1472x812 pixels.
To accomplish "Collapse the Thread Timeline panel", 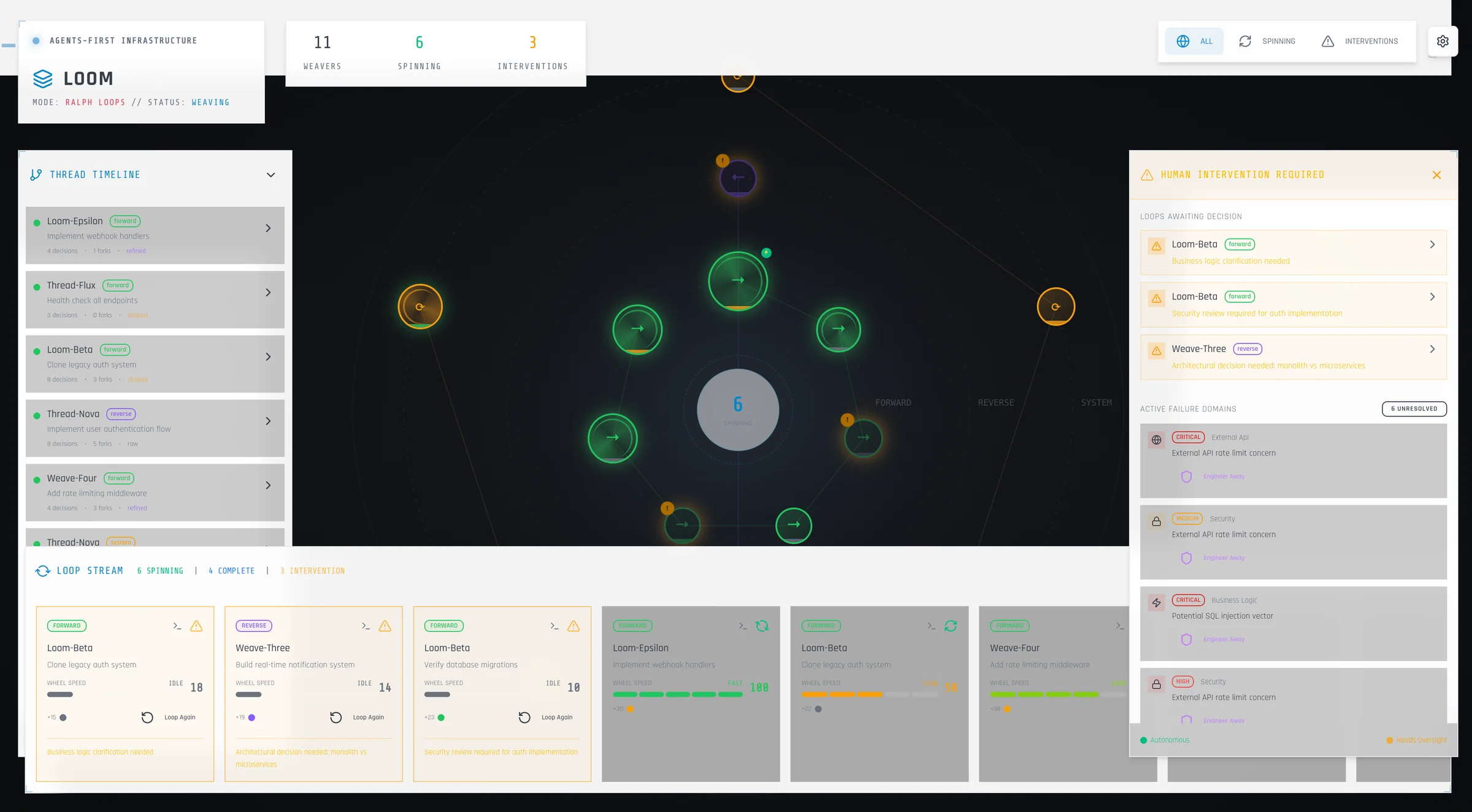I will point(270,175).
